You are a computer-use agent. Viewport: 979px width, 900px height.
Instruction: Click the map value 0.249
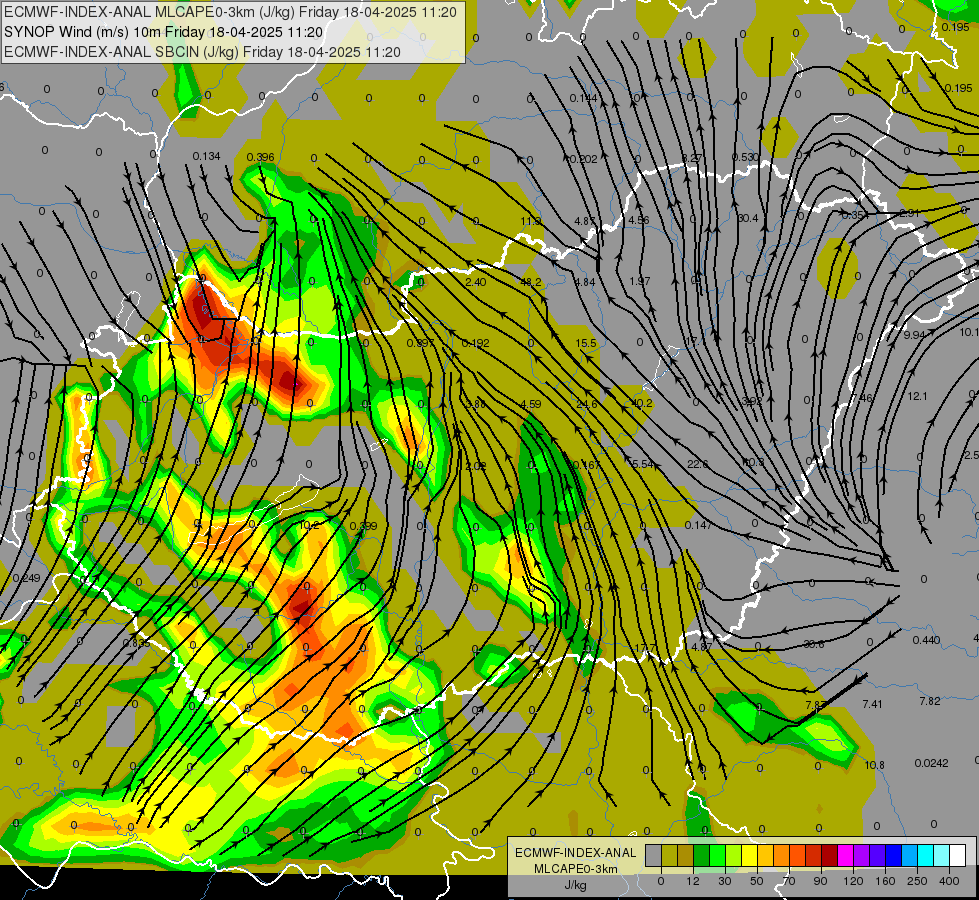[26, 578]
